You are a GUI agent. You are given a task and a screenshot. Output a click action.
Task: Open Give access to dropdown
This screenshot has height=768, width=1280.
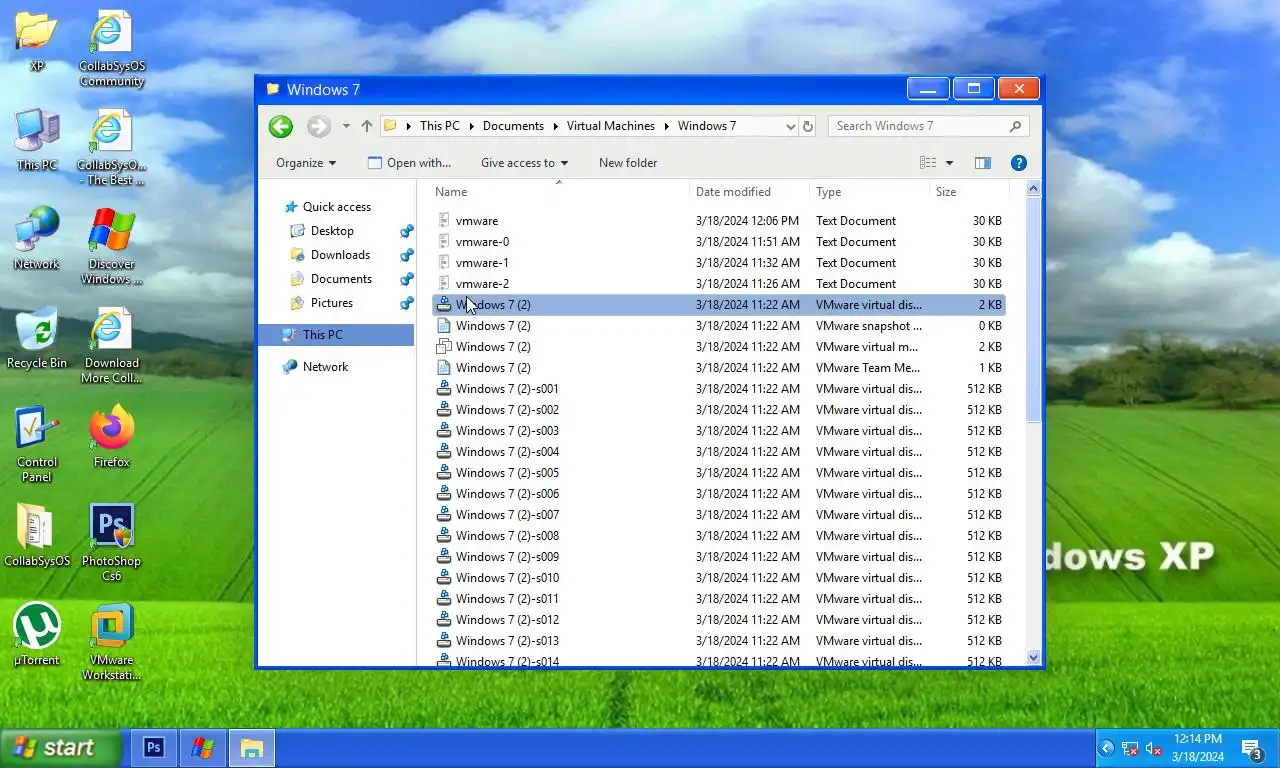[524, 163]
